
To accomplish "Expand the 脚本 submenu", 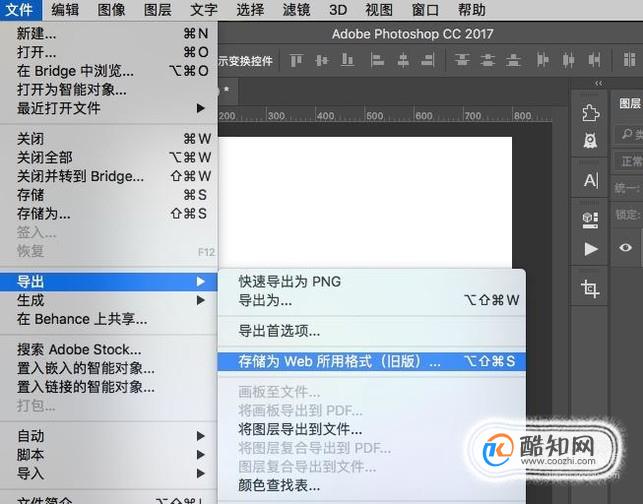I will tap(109, 455).
